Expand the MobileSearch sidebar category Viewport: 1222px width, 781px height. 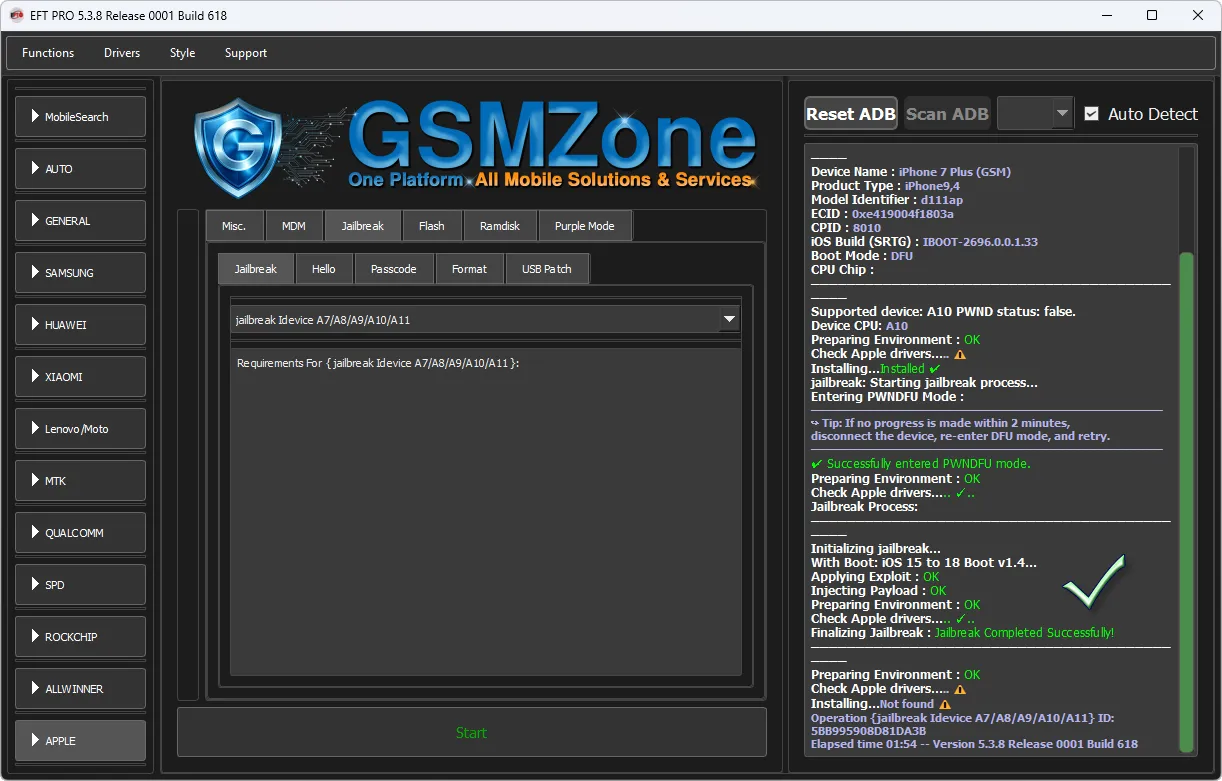tap(81, 117)
